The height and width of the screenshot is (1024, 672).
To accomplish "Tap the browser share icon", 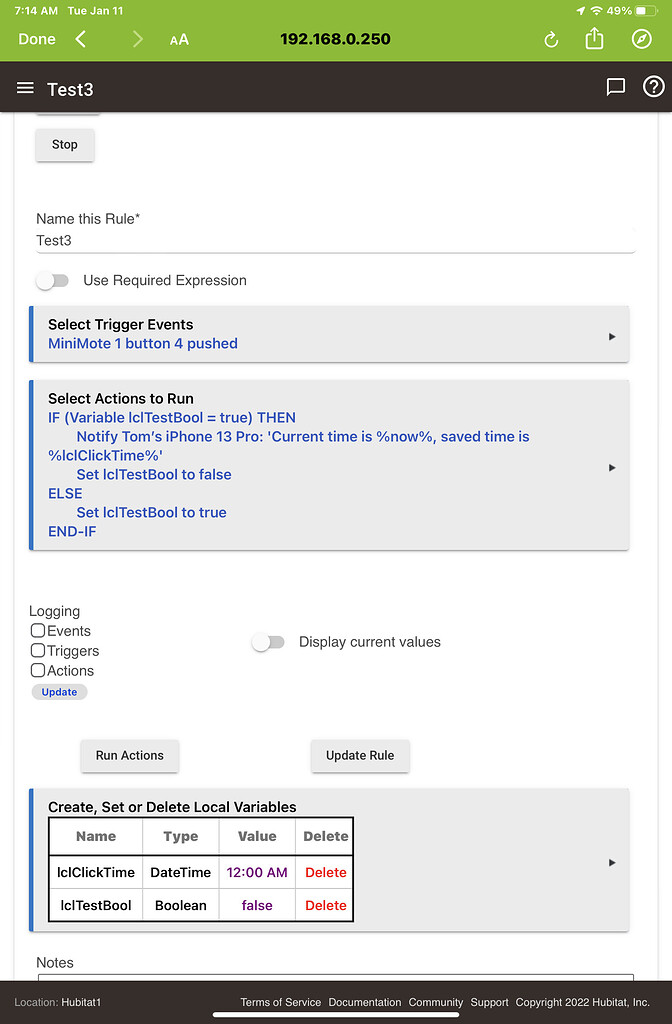I will 594,38.
